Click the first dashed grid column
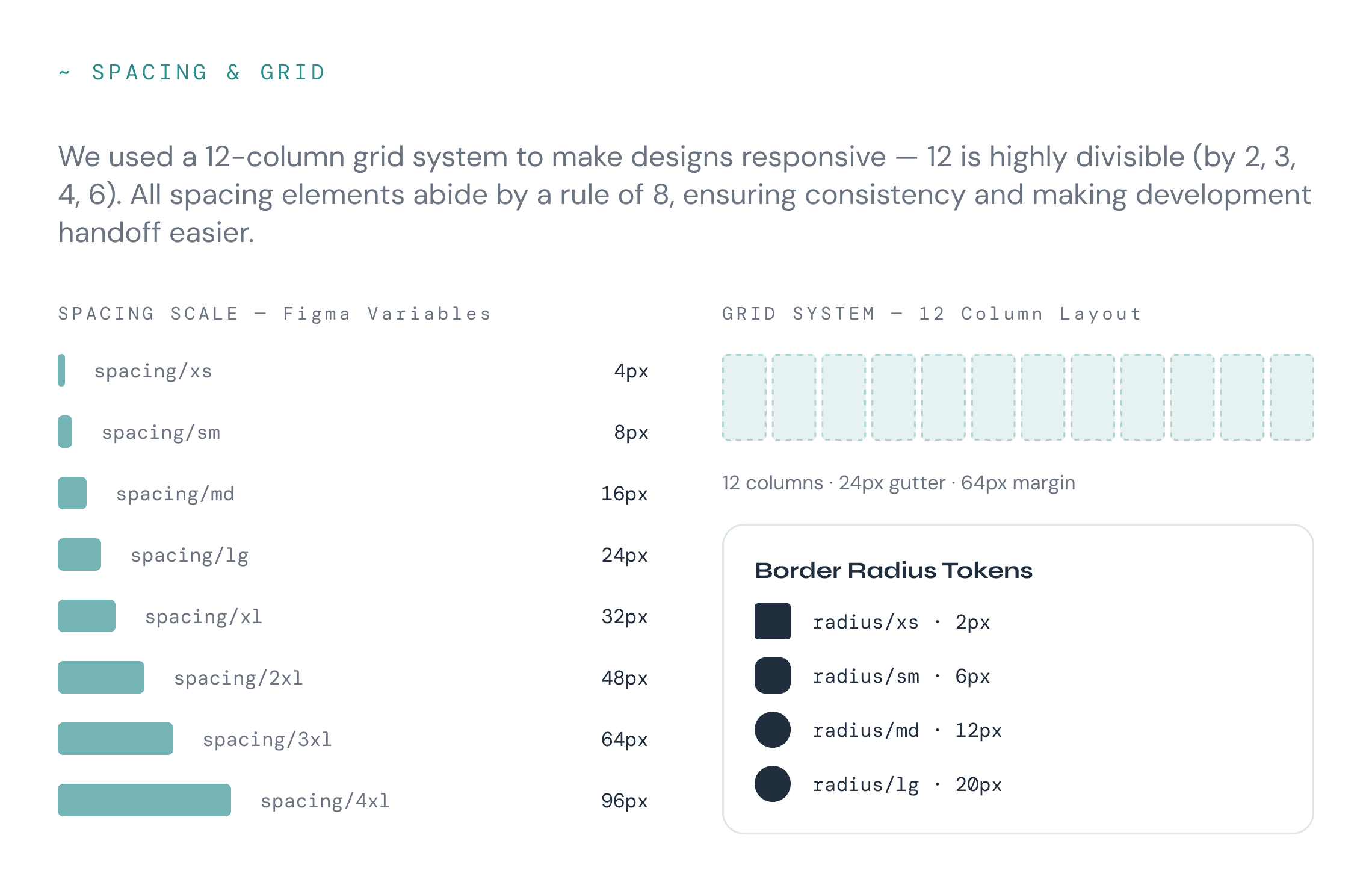 tap(744, 397)
